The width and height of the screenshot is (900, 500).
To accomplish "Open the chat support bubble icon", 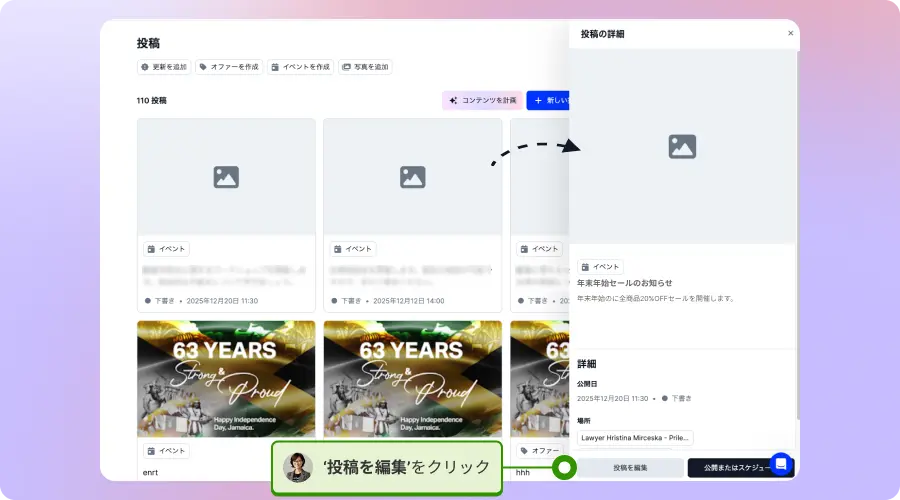I will [x=781, y=464].
